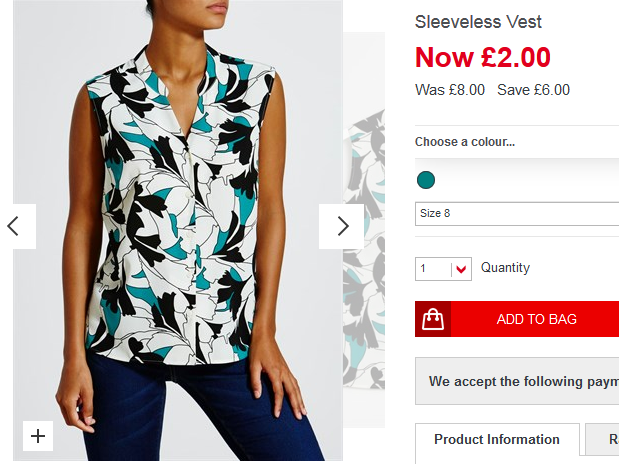The image size is (619, 464).
Task: Click the Save £6.00 savings text
Action: [x=533, y=90]
